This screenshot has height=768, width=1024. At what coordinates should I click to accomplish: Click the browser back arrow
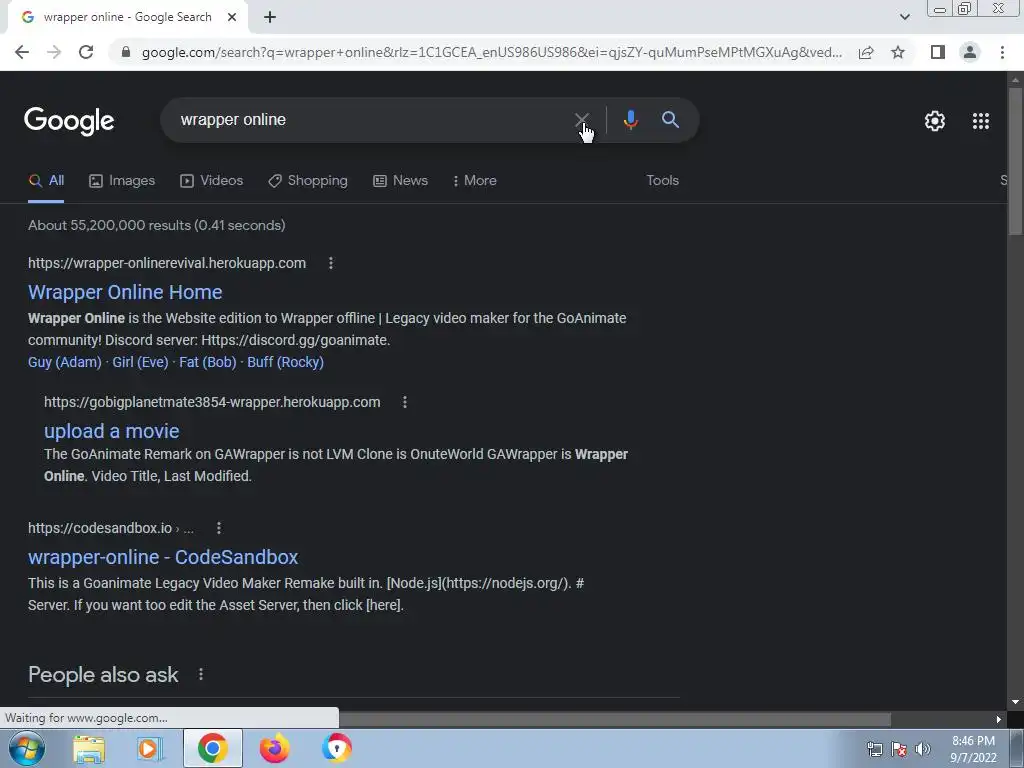pos(22,52)
